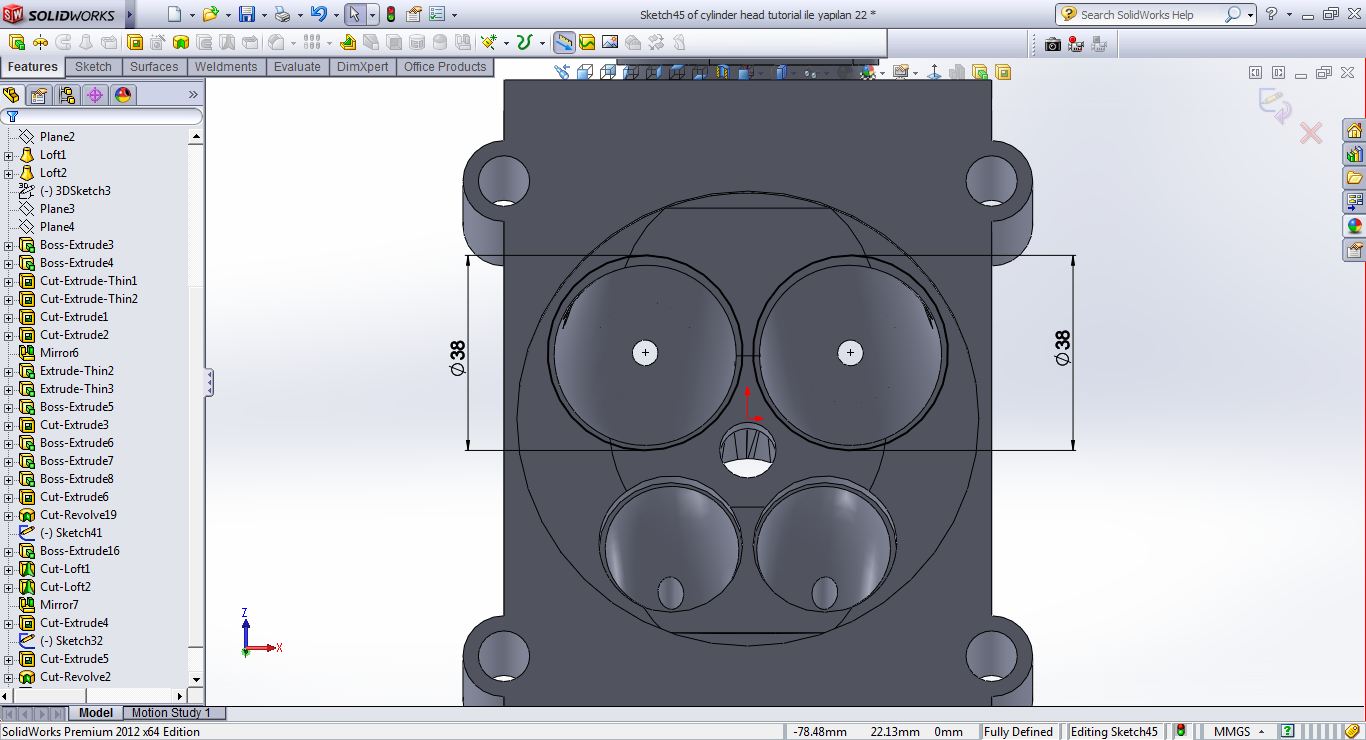
Task: Switch to the Weldments tab
Action: point(226,67)
